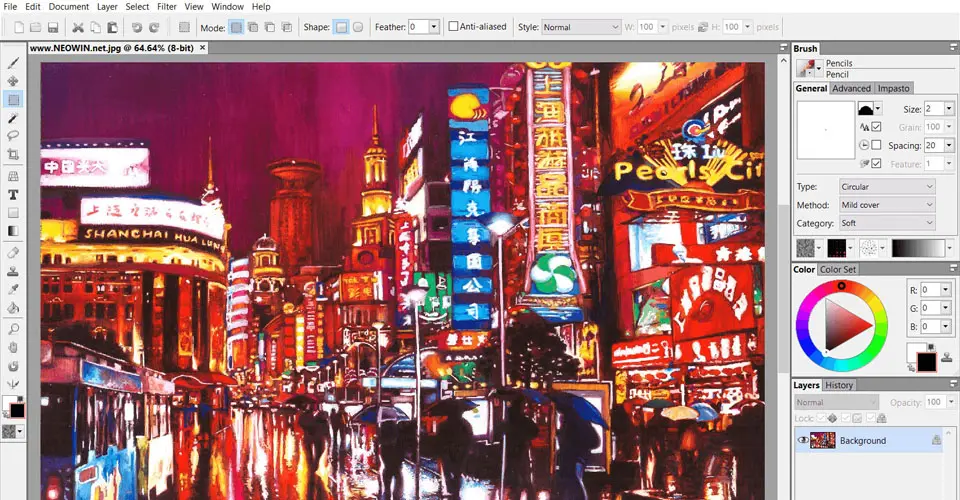Open the brush Type Circular dropdown
Image resolution: width=960 pixels, height=500 pixels.
[887, 187]
